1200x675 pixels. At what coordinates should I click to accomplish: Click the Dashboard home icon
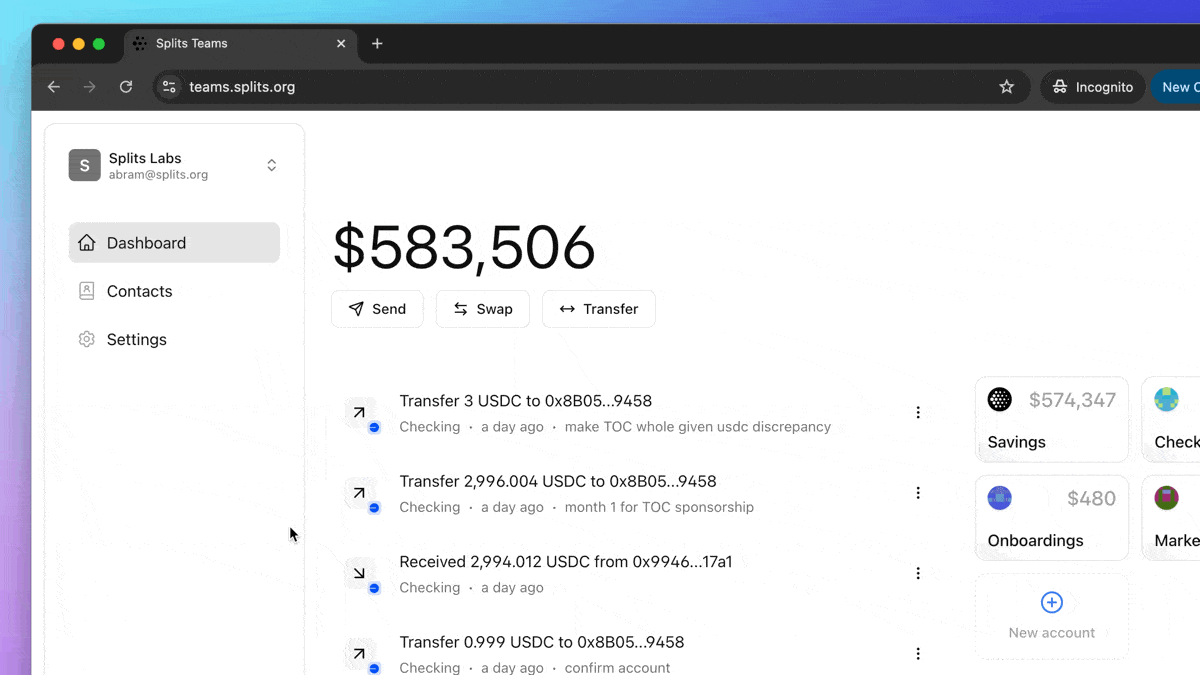(x=87, y=243)
